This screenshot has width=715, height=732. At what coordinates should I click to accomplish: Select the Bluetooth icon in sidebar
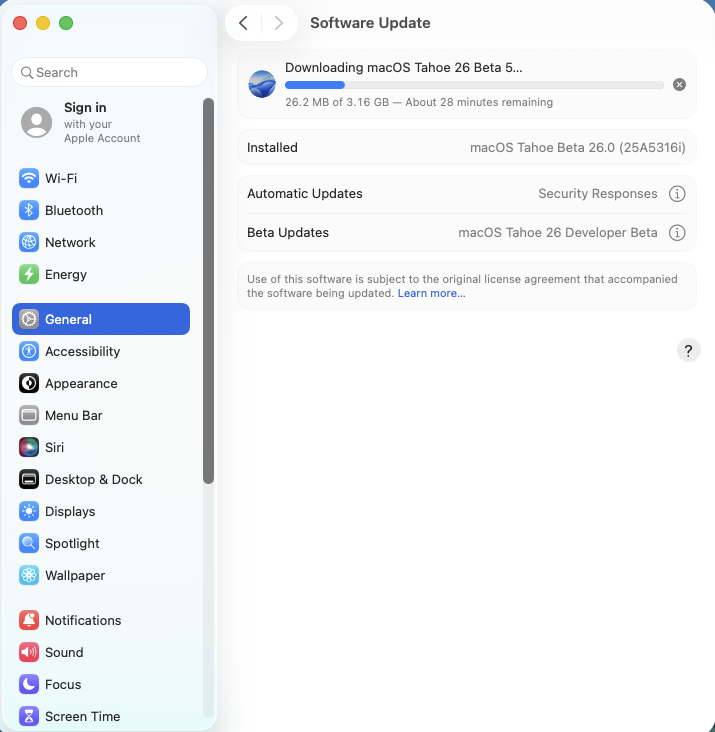(29, 210)
